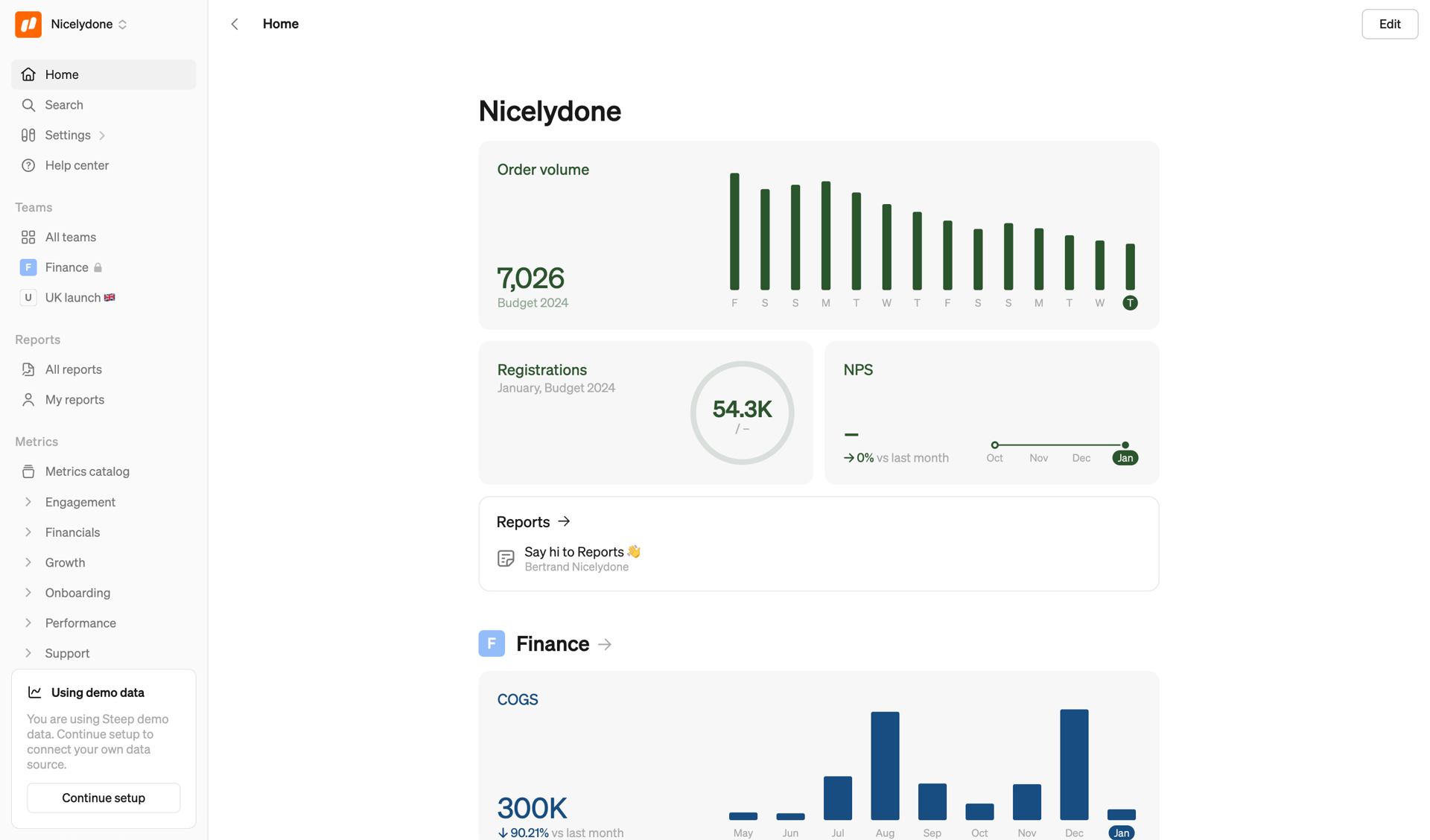1430x840 pixels.
Task: Click the Finance team avatar icon
Action: click(28, 267)
